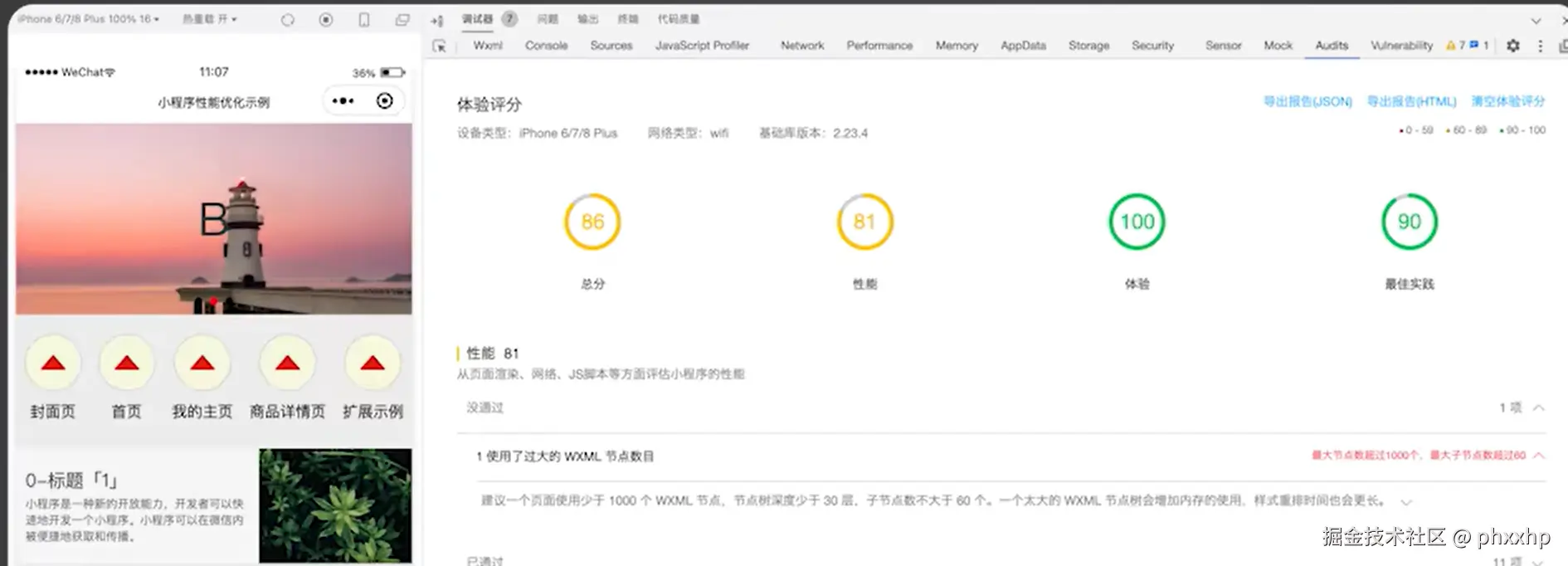Click the detach simulator window icon

click(402, 20)
